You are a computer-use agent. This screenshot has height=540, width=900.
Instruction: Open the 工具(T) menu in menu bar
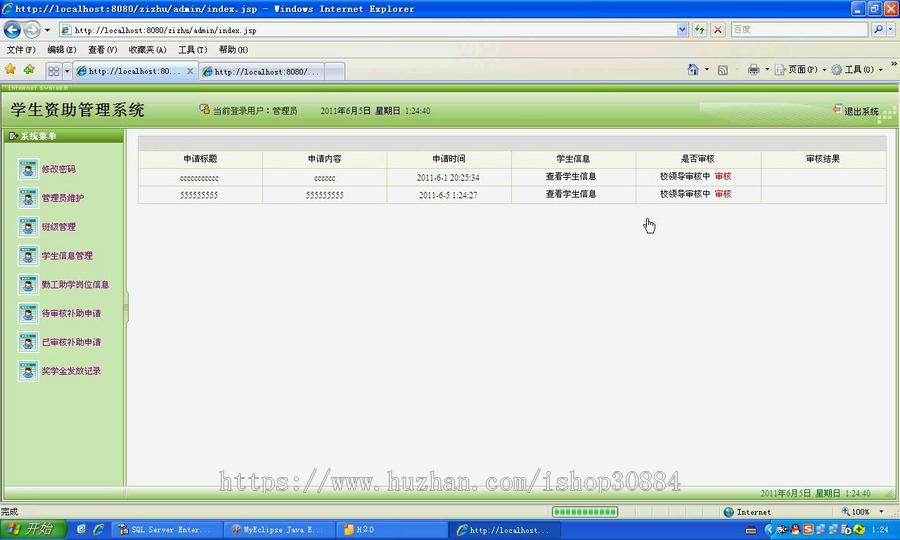(x=193, y=50)
